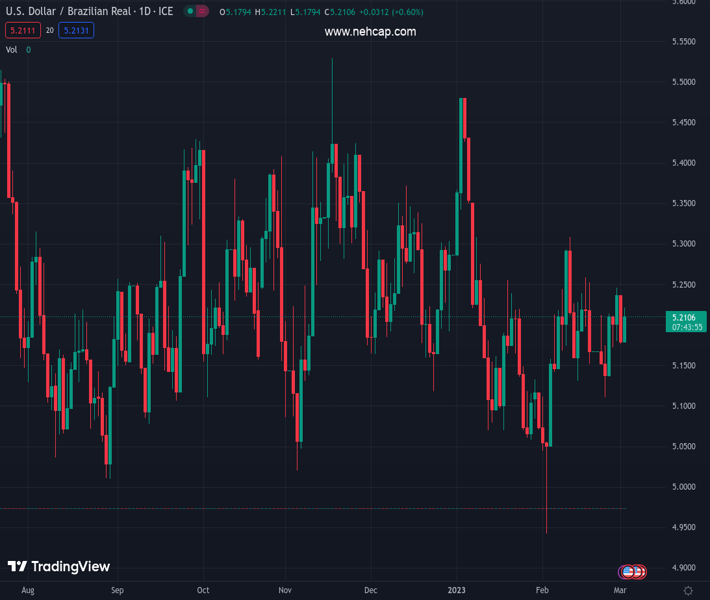
Task: Click the 5.0000 level on price scale
Action: (683, 487)
